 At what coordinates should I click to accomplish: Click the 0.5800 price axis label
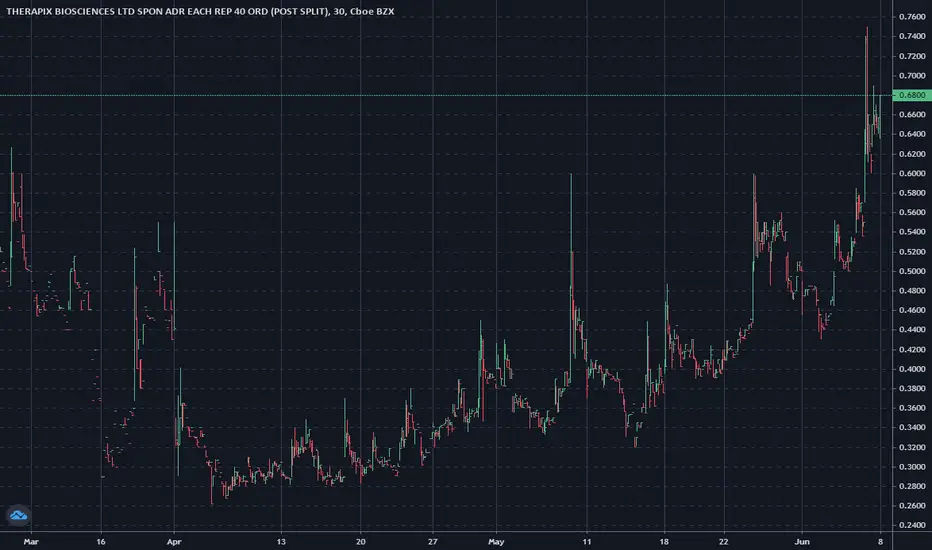912,193
